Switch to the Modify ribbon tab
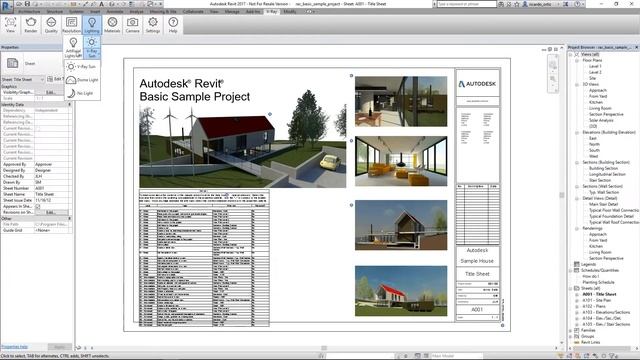 point(290,11)
